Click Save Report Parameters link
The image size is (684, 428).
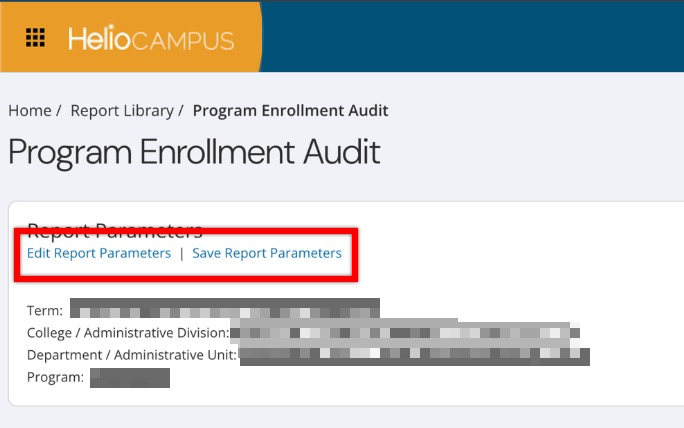[267, 253]
